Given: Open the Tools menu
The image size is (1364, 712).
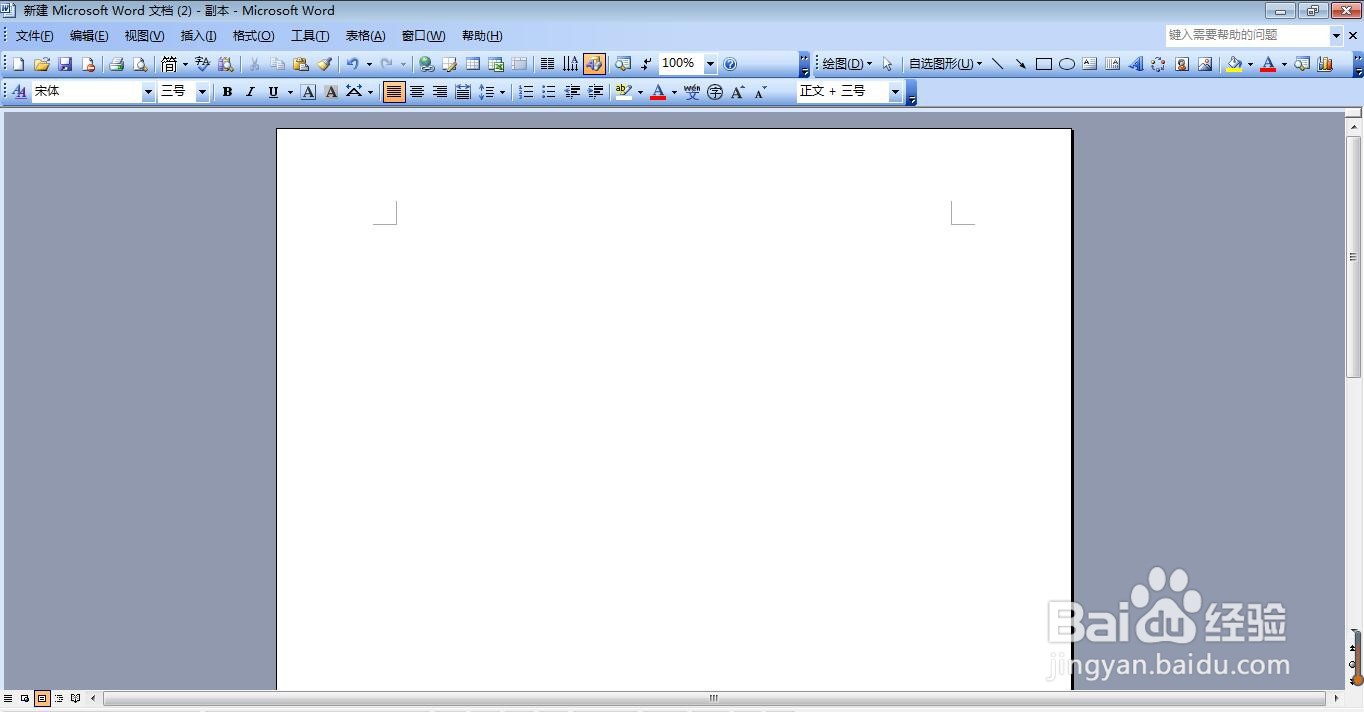Looking at the screenshot, I should click(310, 36).
